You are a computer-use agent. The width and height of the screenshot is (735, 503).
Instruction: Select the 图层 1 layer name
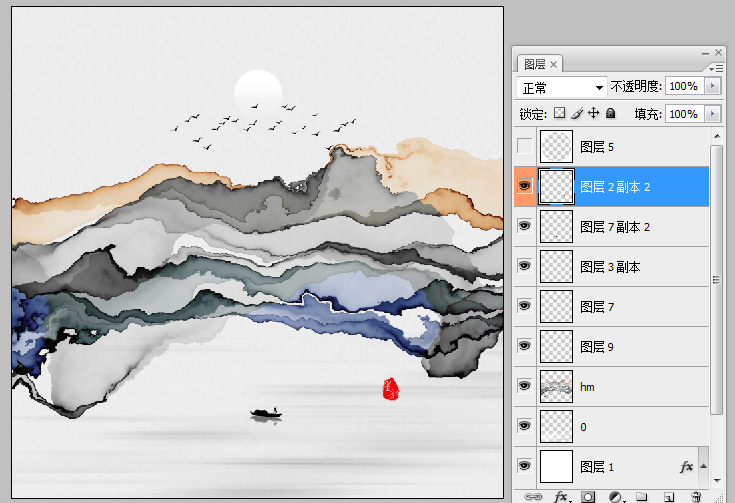coord(597,467)
